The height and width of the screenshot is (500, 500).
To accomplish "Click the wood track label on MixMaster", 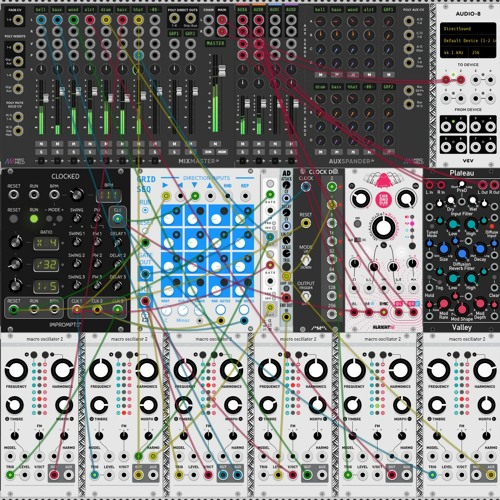I will point(73,10).
